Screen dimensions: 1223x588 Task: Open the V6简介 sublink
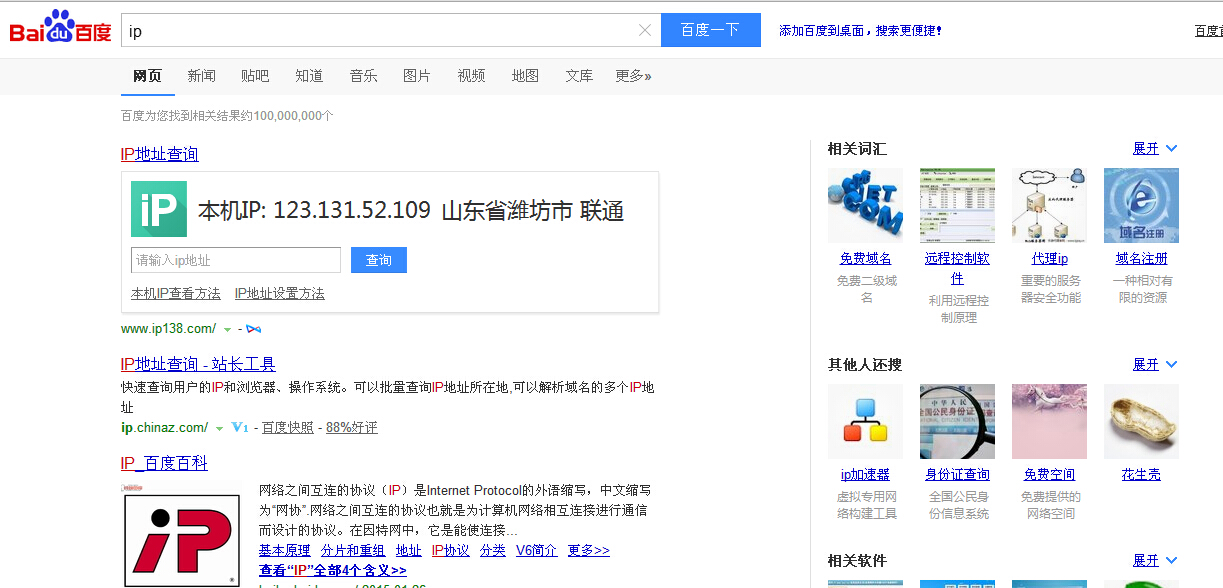point(537,550)
